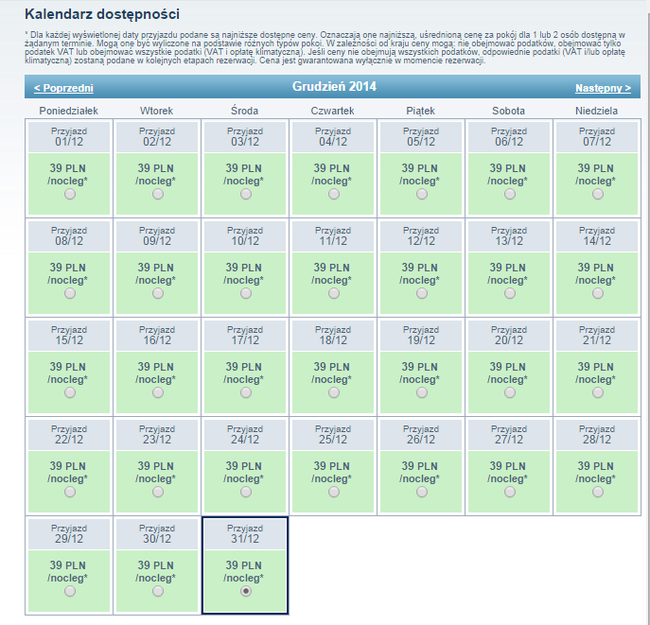Viewport: 650px width, 625px height.
Task: Go to next month via Następny link
Action: (x=603, y=88)
